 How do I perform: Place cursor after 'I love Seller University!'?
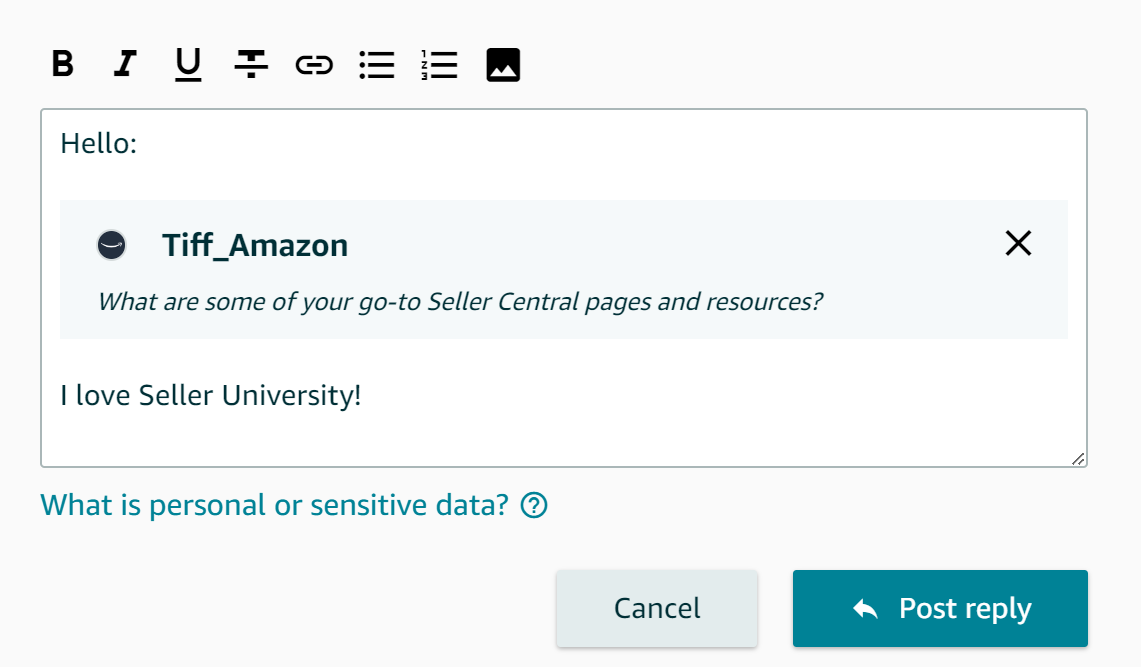point(362,396)
